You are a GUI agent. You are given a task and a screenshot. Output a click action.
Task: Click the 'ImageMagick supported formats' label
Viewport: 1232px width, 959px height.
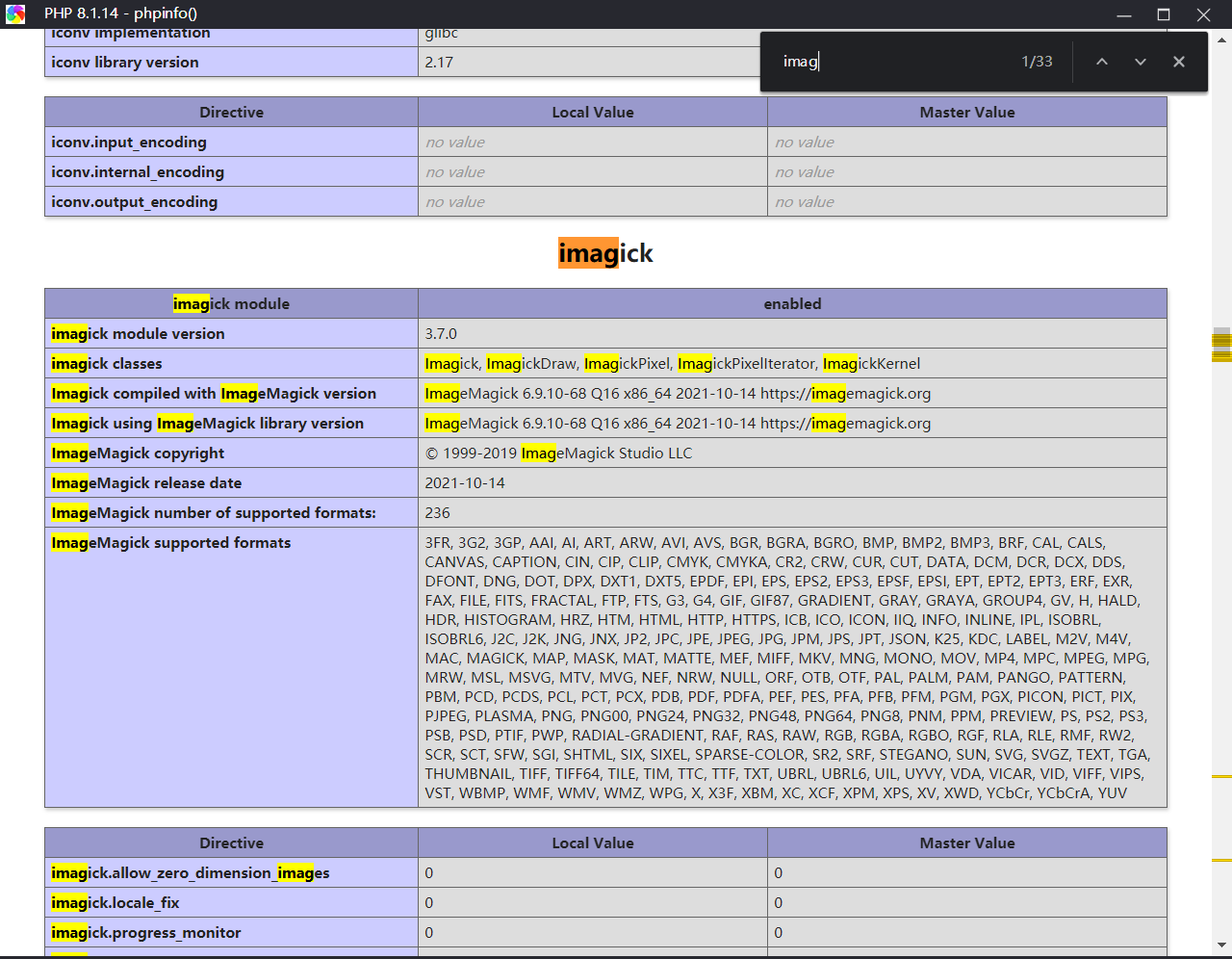tap(171, 543)
